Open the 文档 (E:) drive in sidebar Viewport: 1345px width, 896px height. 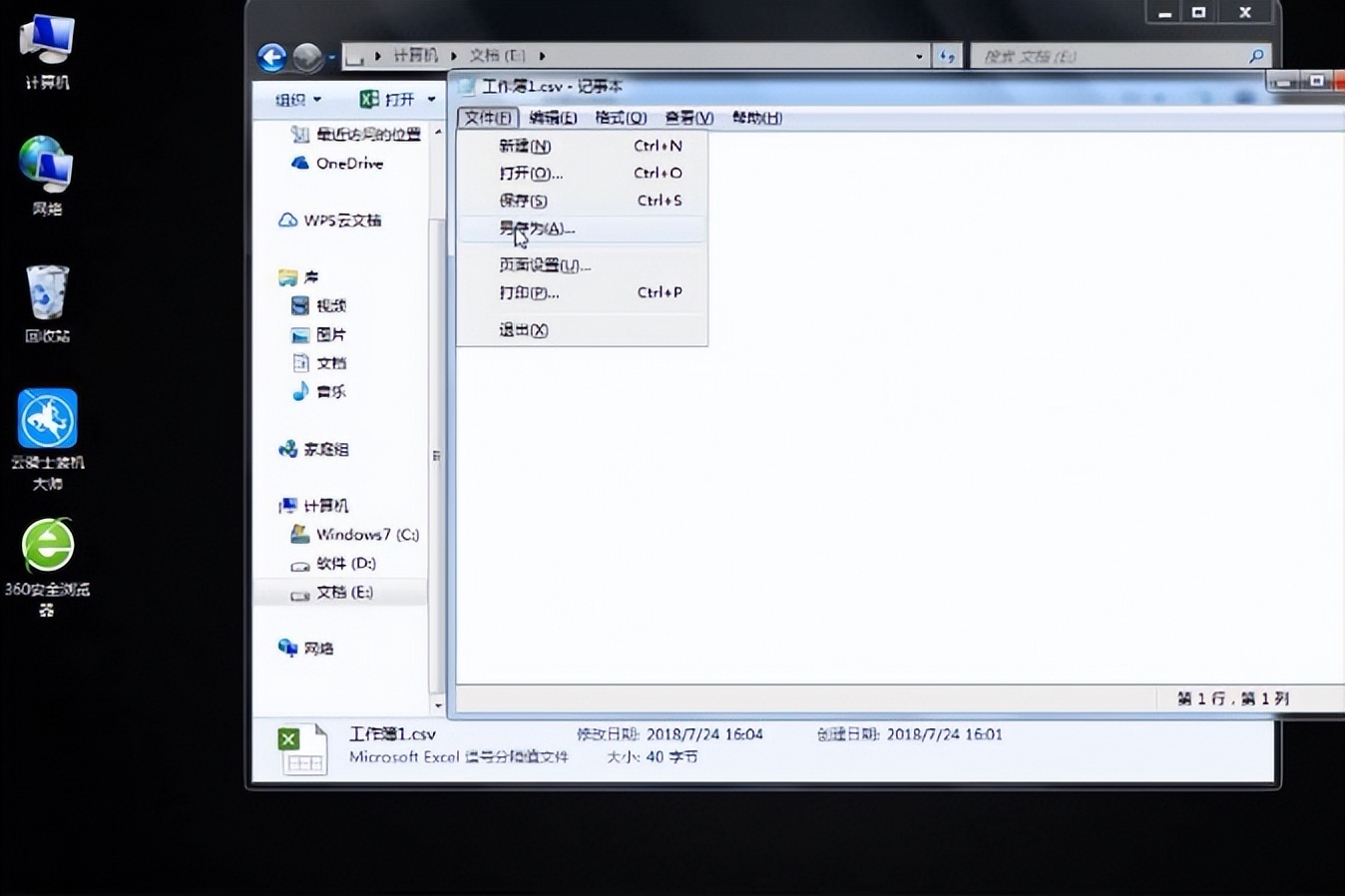click(x=331, y=593)
